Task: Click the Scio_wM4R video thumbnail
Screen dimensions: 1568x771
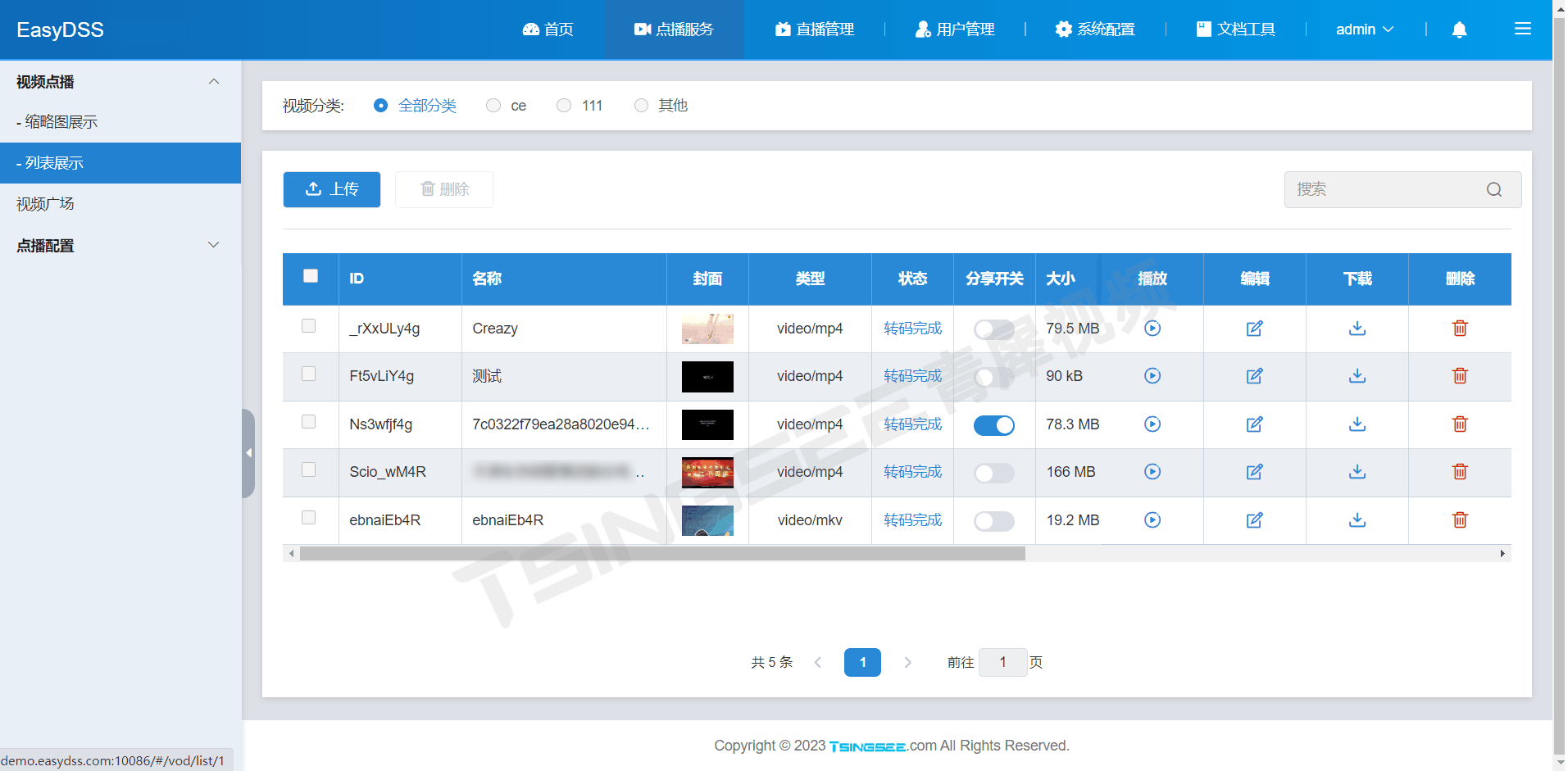Action: (x=707, y=472)
